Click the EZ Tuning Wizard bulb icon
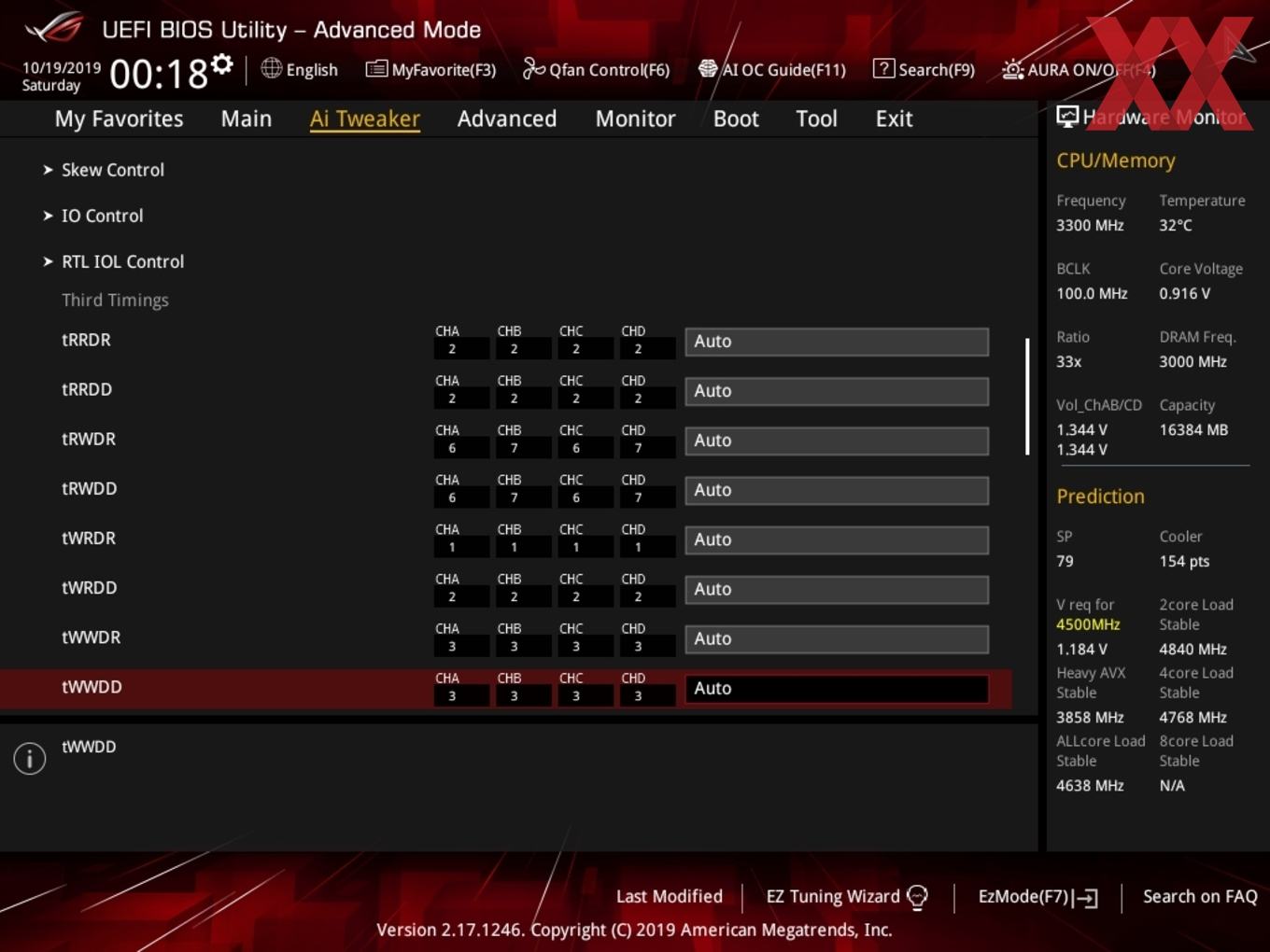 pyautogui.click(x=917, y=897)
